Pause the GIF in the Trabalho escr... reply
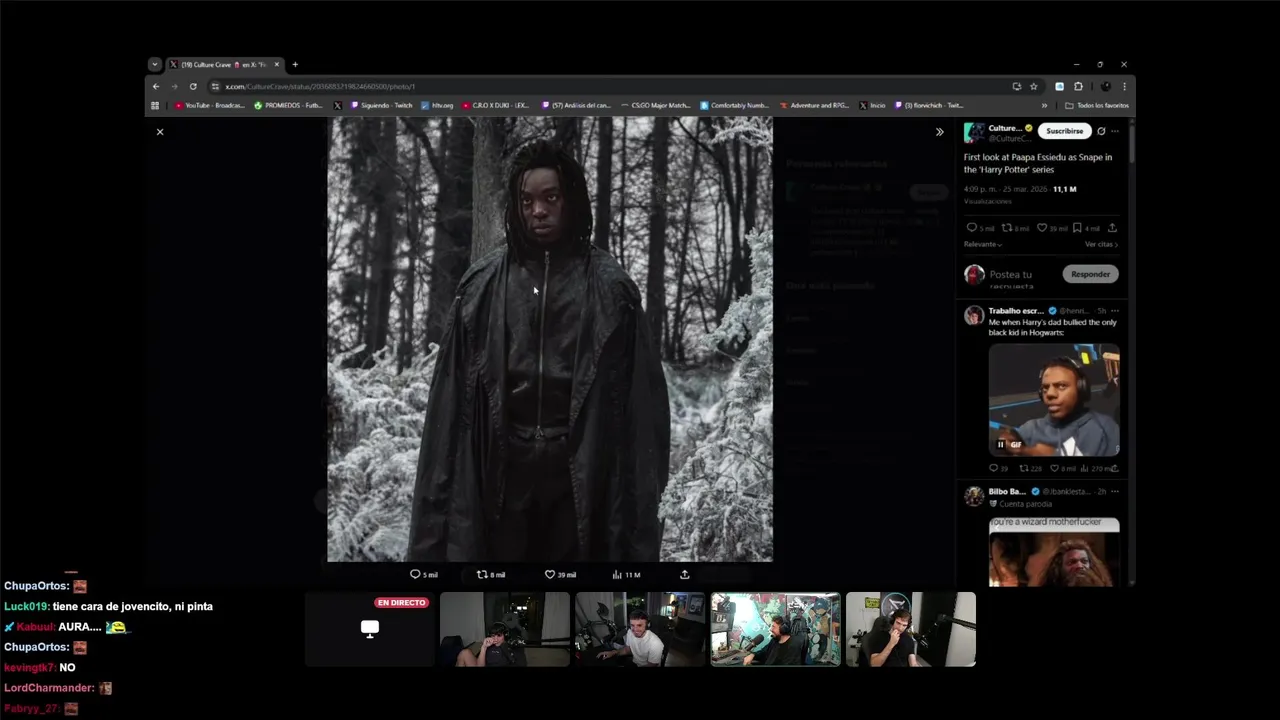The width and height of the screenshot is (1280, 720). tap(1000, 444)
